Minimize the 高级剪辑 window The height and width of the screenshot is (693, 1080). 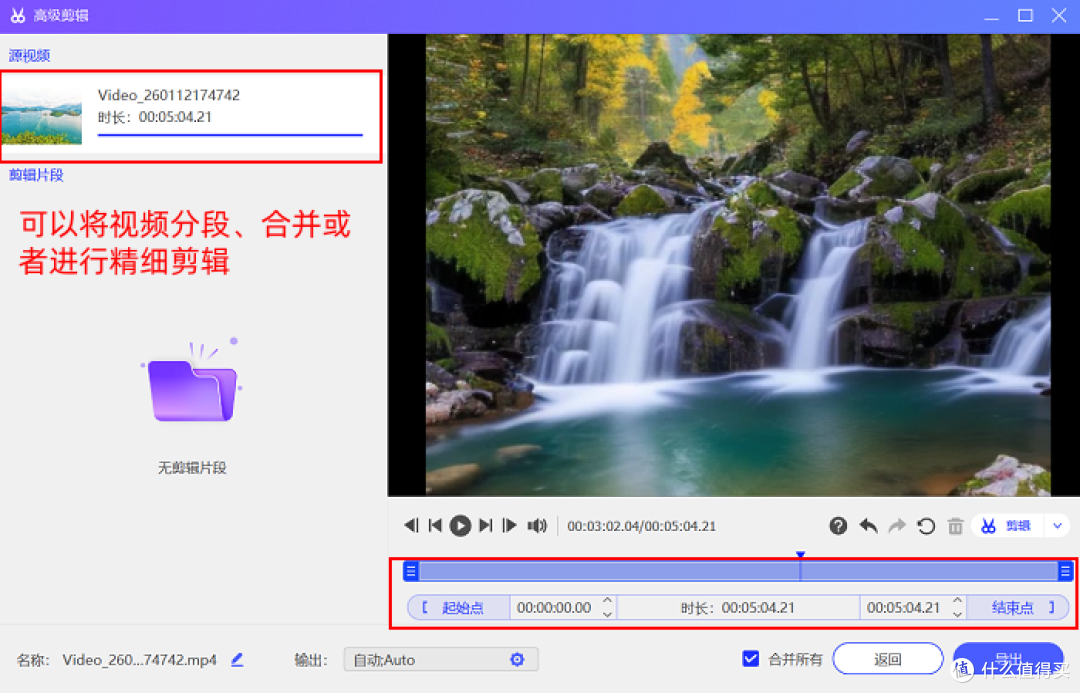[991, 16]
